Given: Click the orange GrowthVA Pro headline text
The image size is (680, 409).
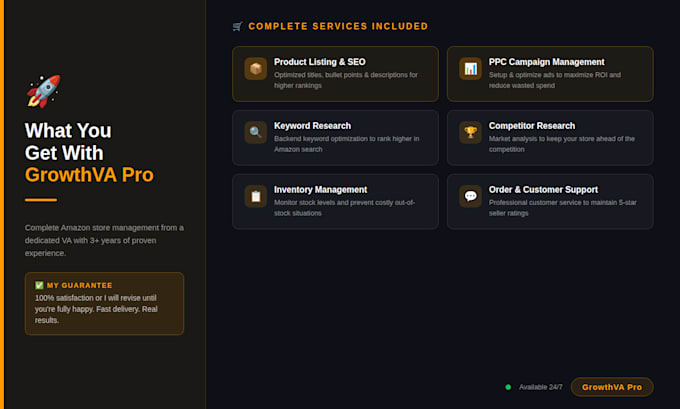Looking at the screenshot, I should (89, 175).
